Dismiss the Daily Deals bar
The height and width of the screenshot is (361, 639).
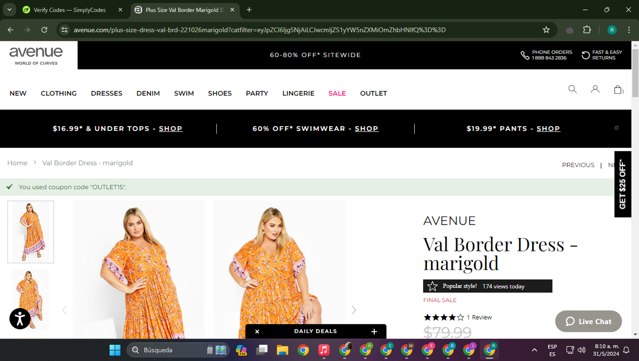257,332
